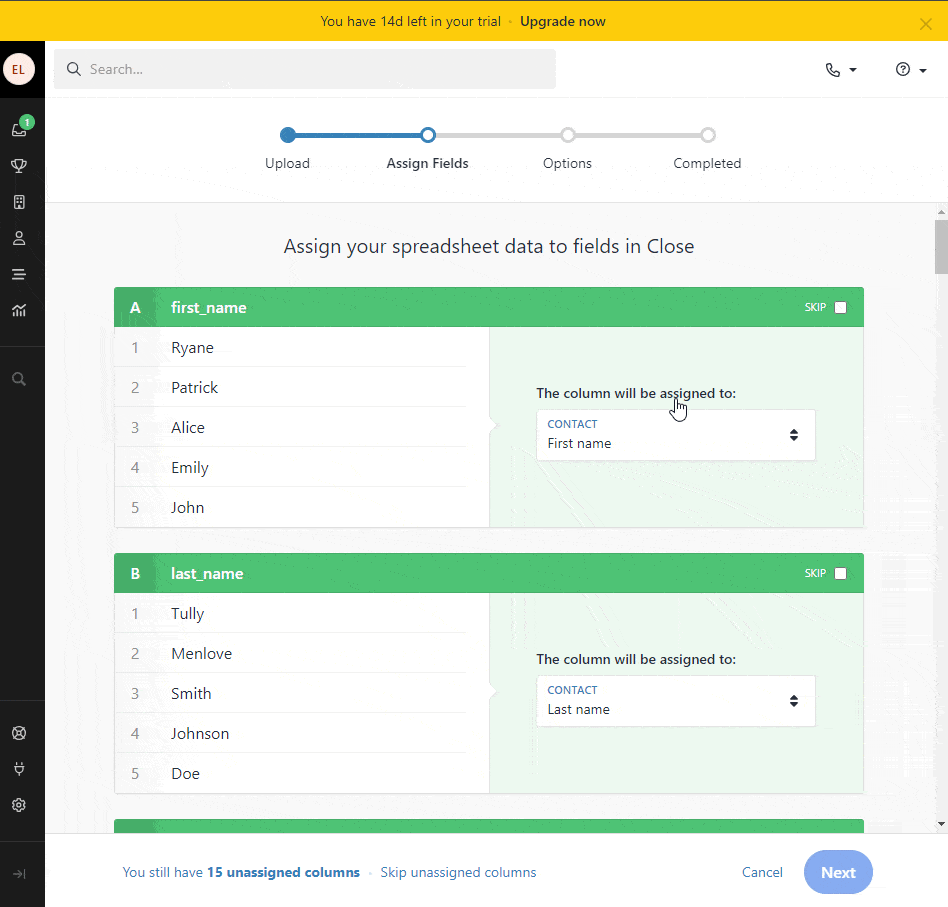Open the Inbox with 1 notification
The image size is (948, 907).
pyautogui.click(x=20, y=128)
